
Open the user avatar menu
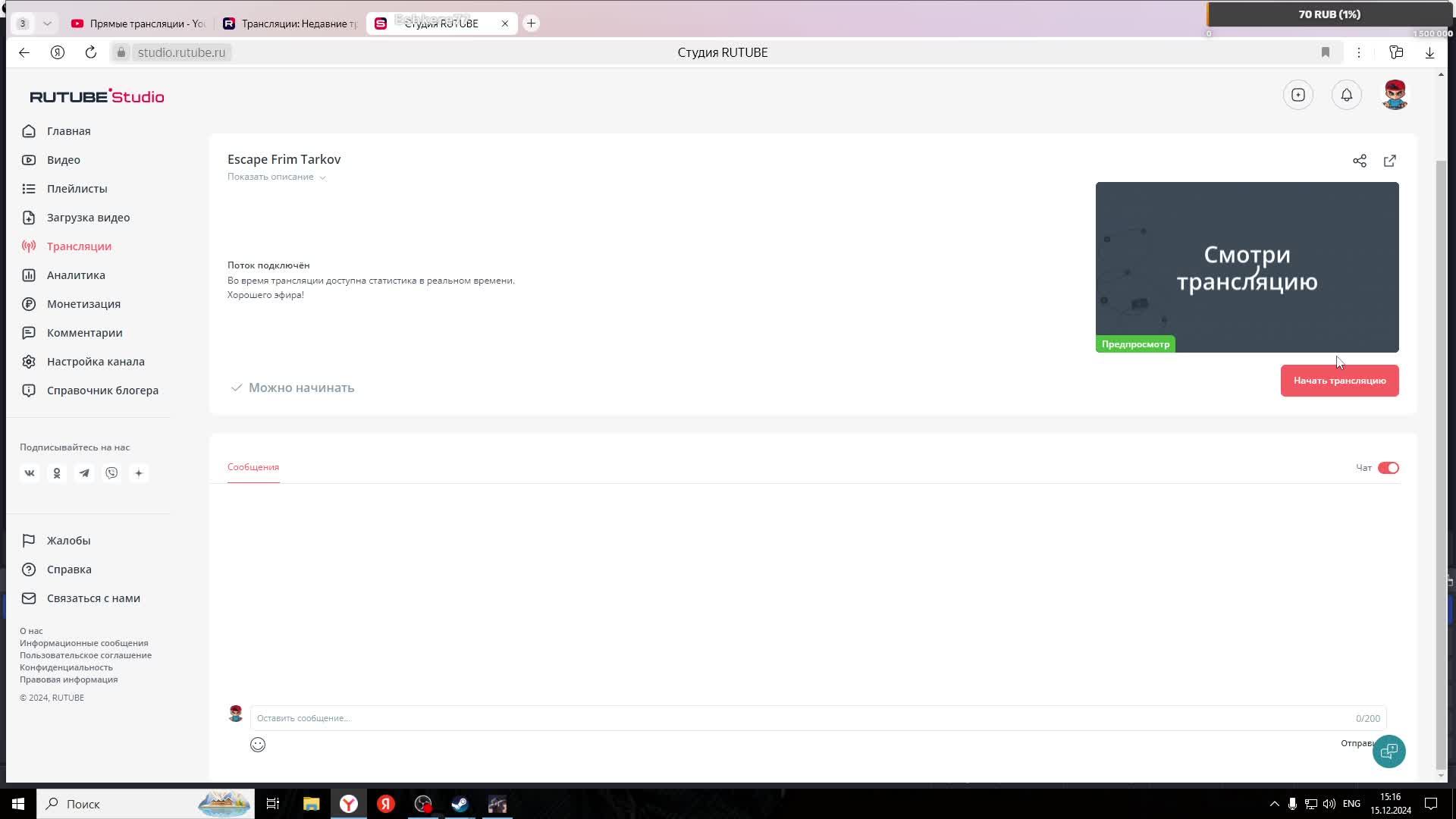point(1395,95)
